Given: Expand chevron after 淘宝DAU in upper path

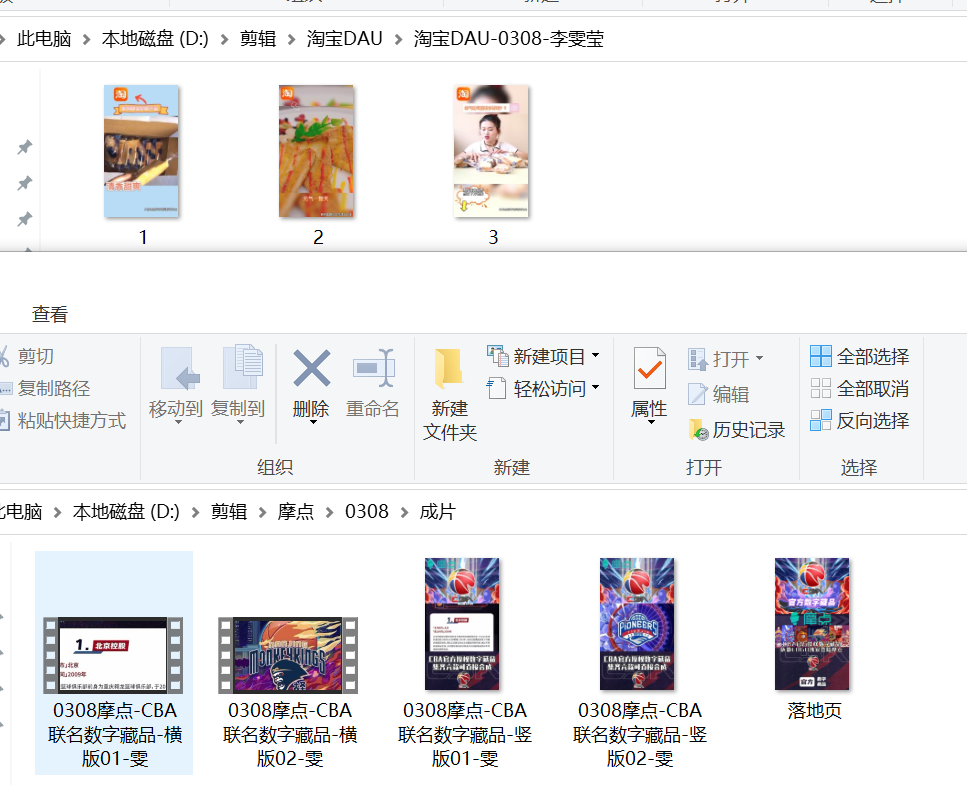Looking at the screenshot, I should [x=398, y=39].
